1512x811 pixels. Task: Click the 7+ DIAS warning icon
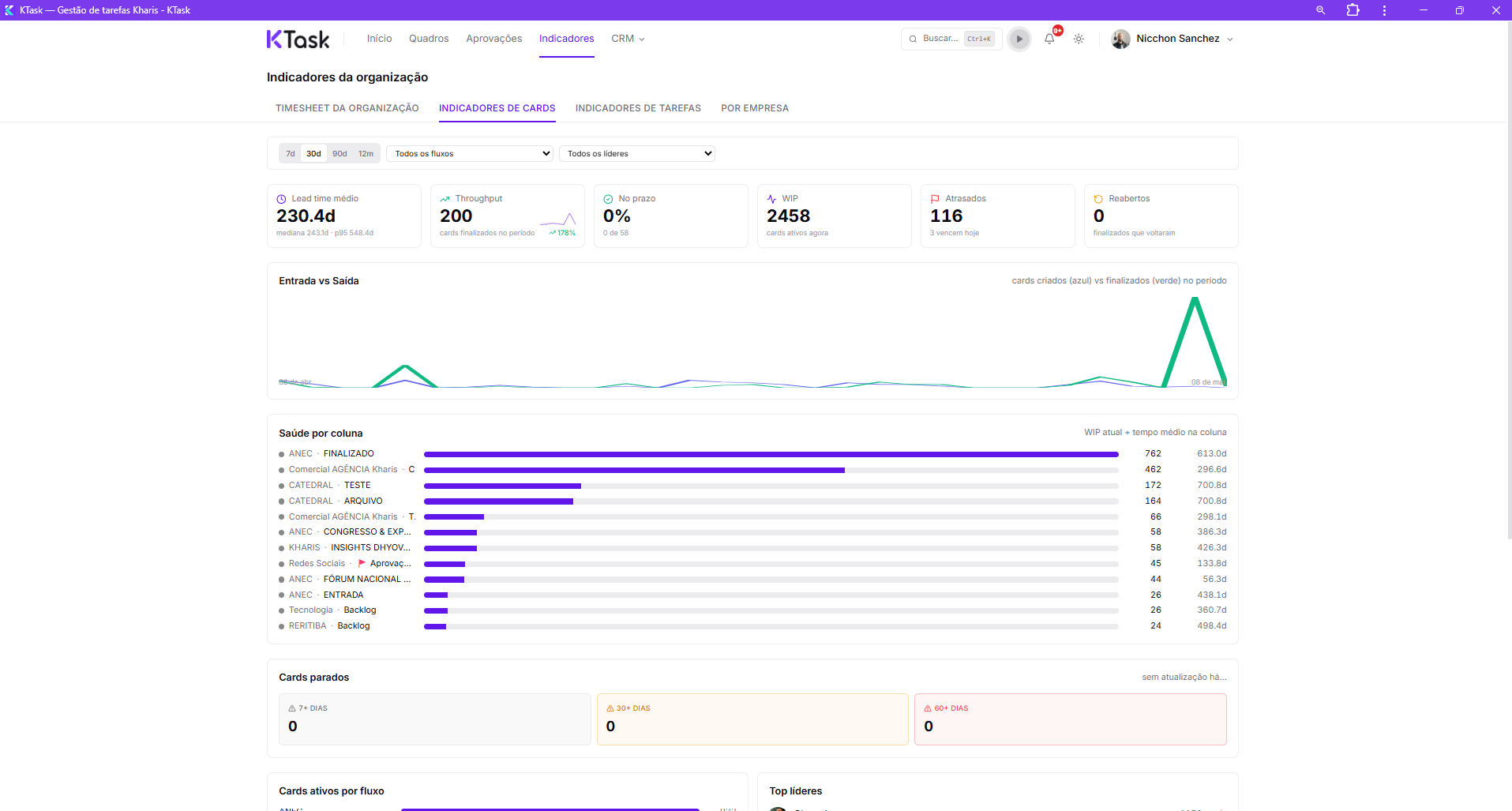(292, 708)
